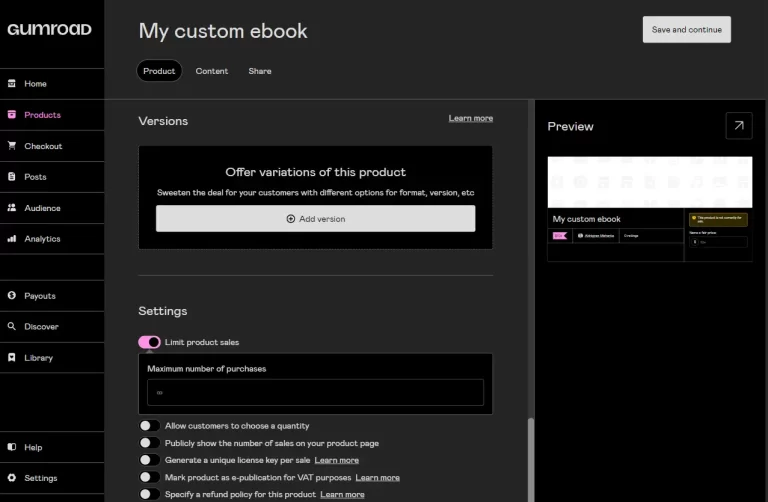This screenshot has width=768, height=502.
Task: Switch to the Share tab
Action: pyautogui.click(x=260, y=71)
